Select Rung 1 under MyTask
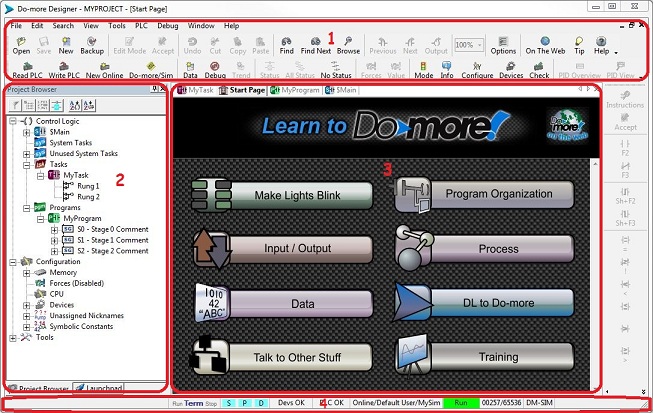653x413 pixels. pos(89,185)
